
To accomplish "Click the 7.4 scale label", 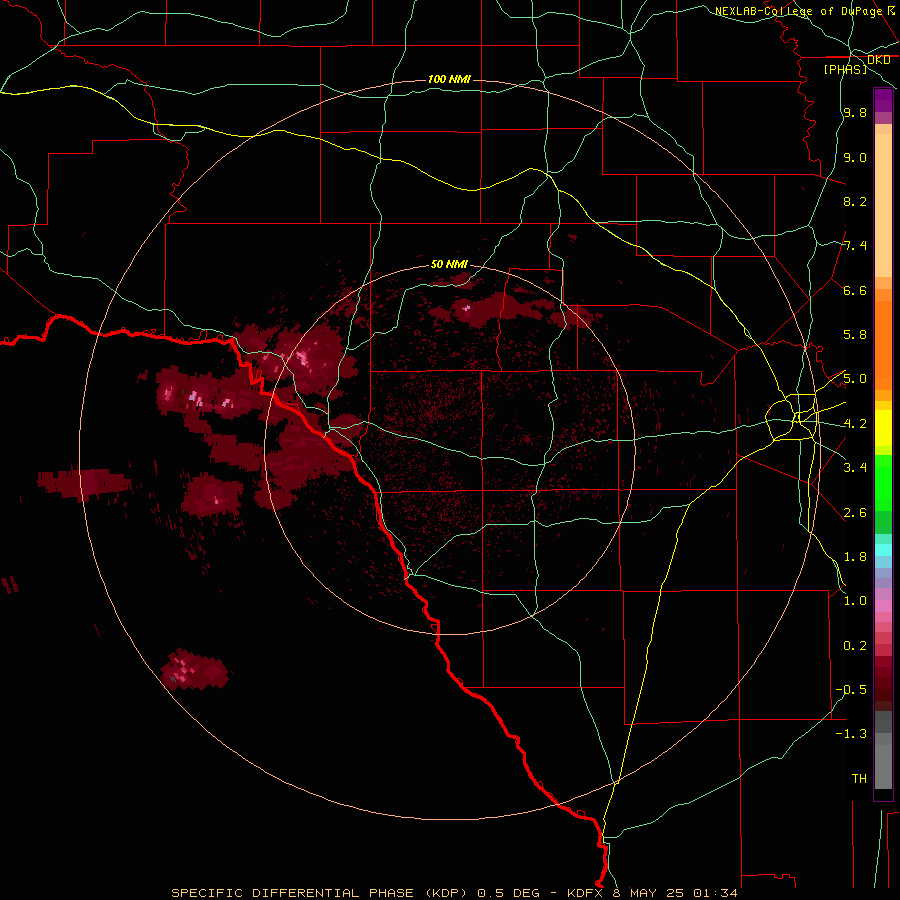I will tap(855, 246).
